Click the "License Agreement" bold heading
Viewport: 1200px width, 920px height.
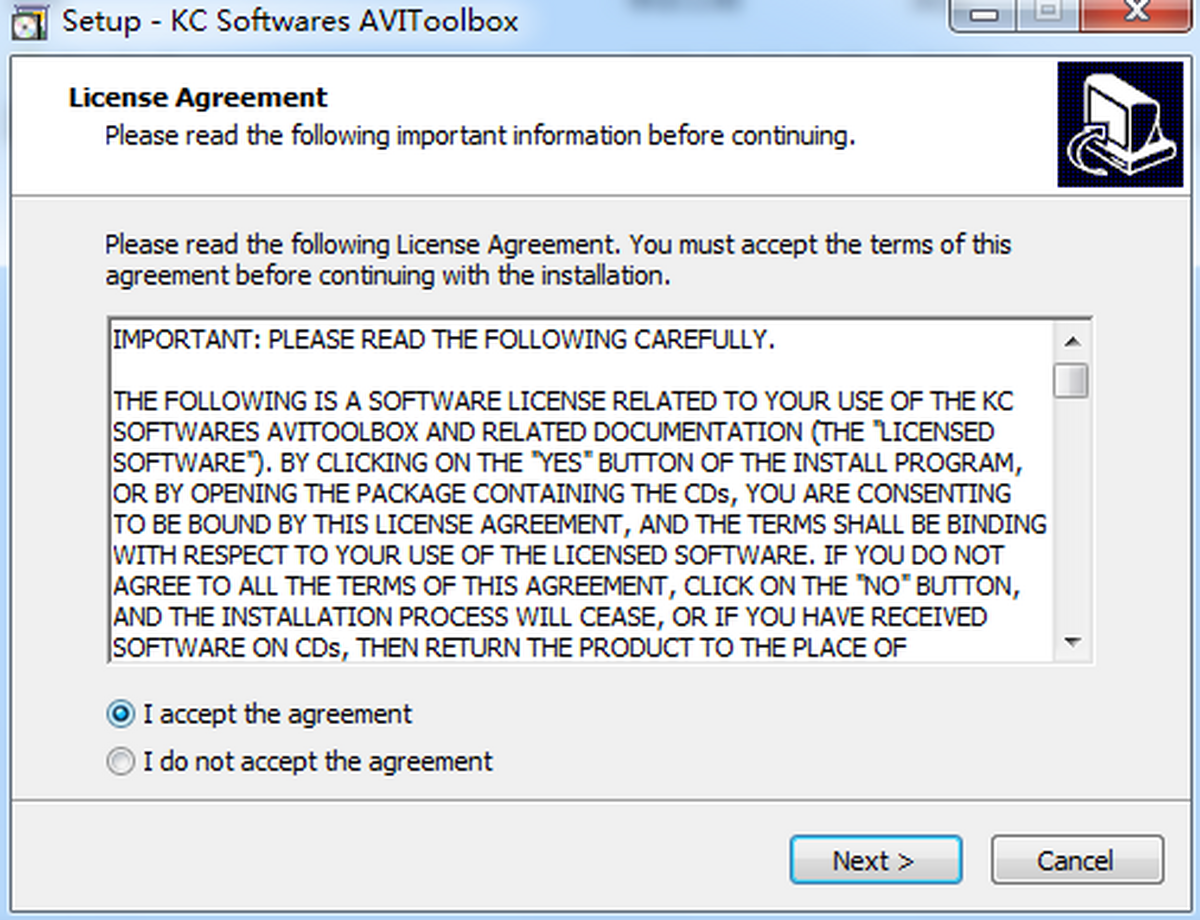(x=198, y=97)
